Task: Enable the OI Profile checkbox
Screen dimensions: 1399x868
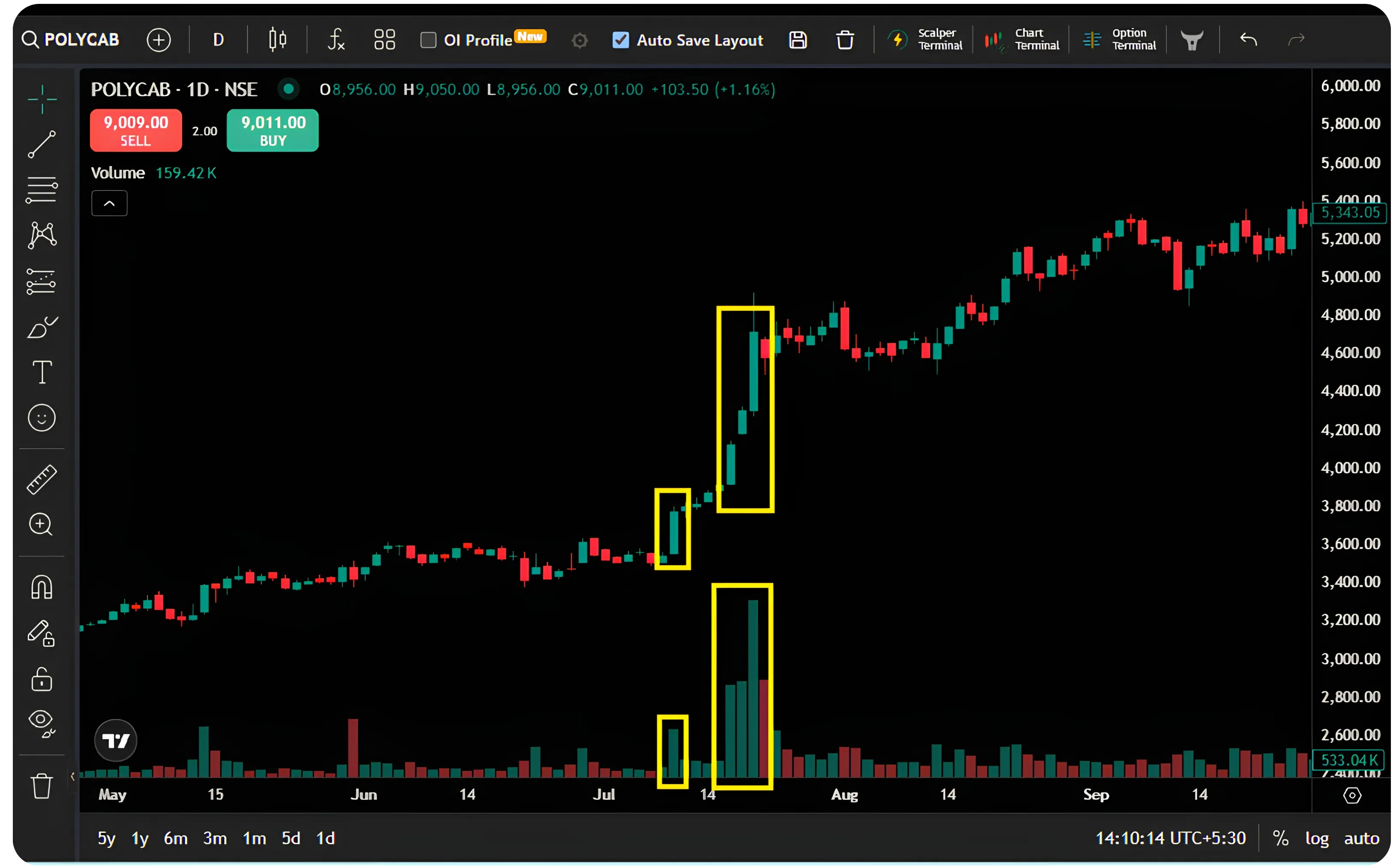Action: pyautogui.click(x=428, y=40)
